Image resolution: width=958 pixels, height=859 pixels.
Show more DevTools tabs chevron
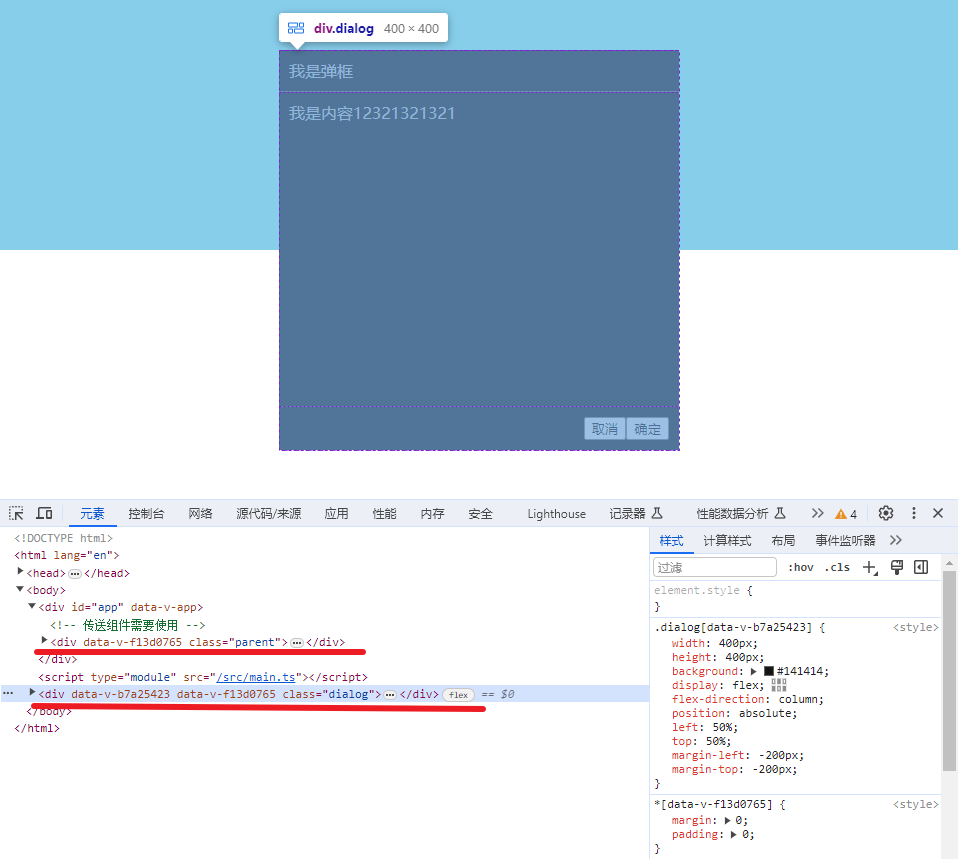click(817, 513)
